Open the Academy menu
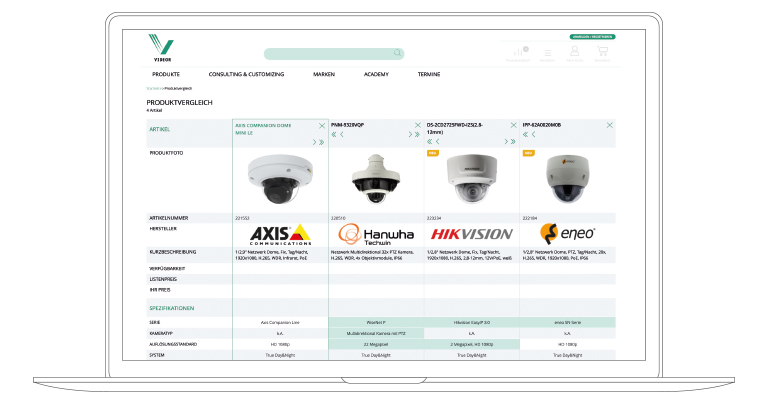This screenshot has height=403, width=770. pos(376,74)
